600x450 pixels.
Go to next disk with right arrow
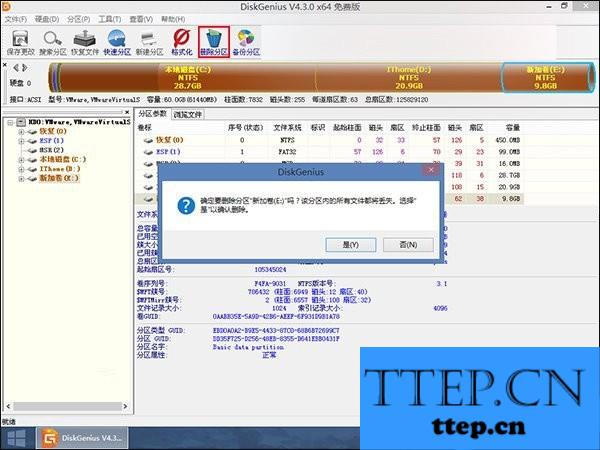click(25, 68)
